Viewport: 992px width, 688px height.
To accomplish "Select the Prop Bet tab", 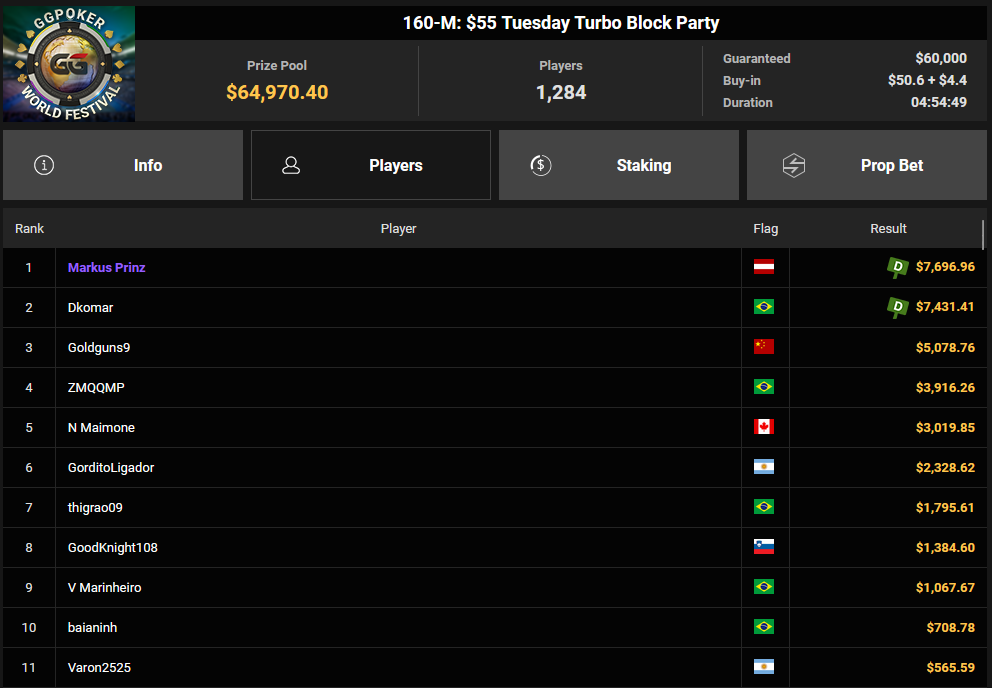I will [867, 165].
